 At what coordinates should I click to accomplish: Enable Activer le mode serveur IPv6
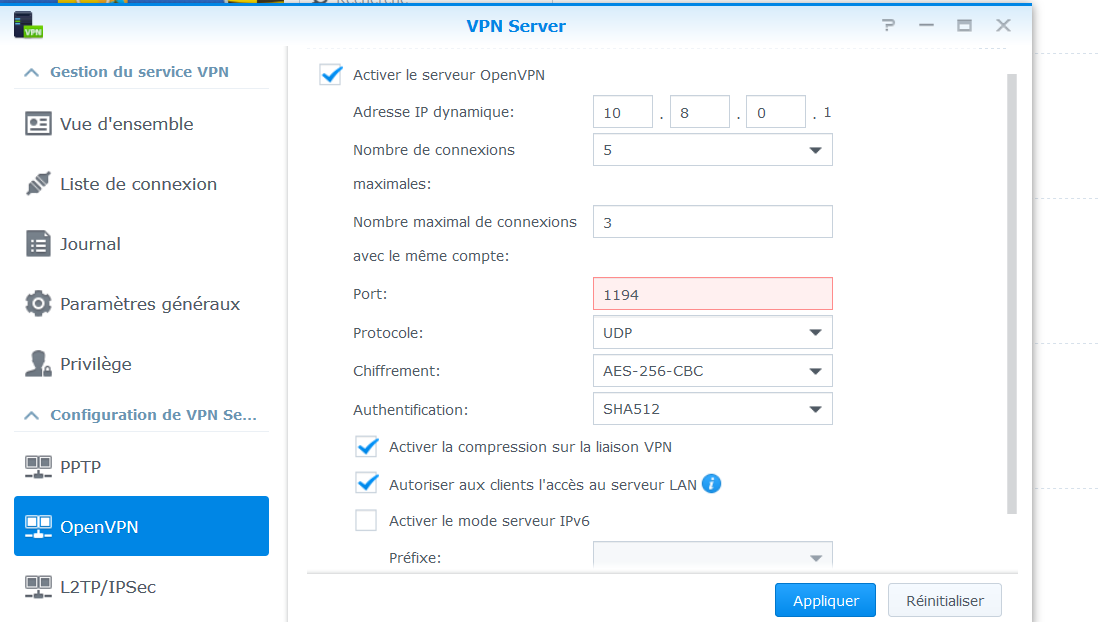click(x=367, y=520)
